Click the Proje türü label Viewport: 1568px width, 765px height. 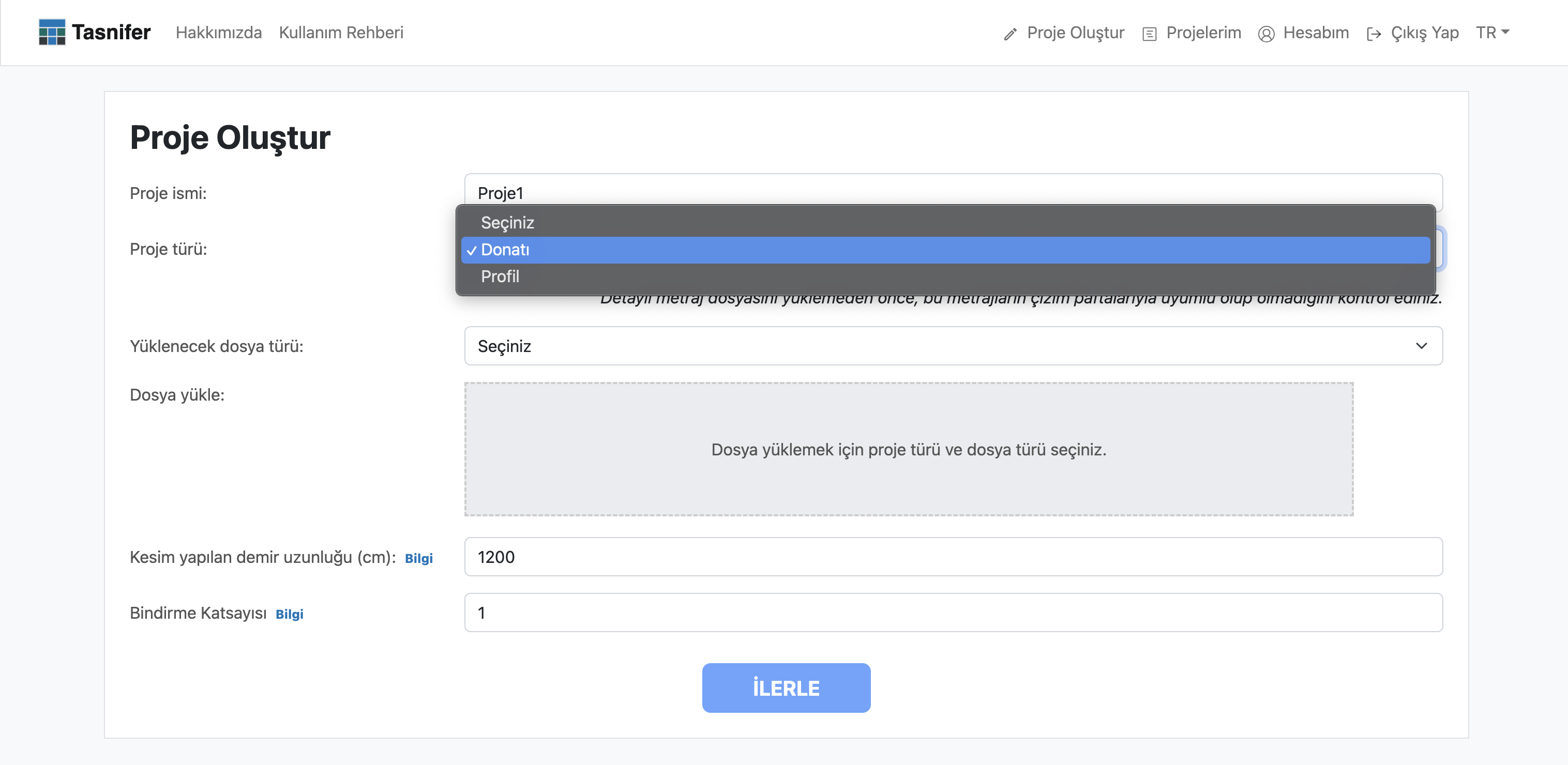point(169,249)
